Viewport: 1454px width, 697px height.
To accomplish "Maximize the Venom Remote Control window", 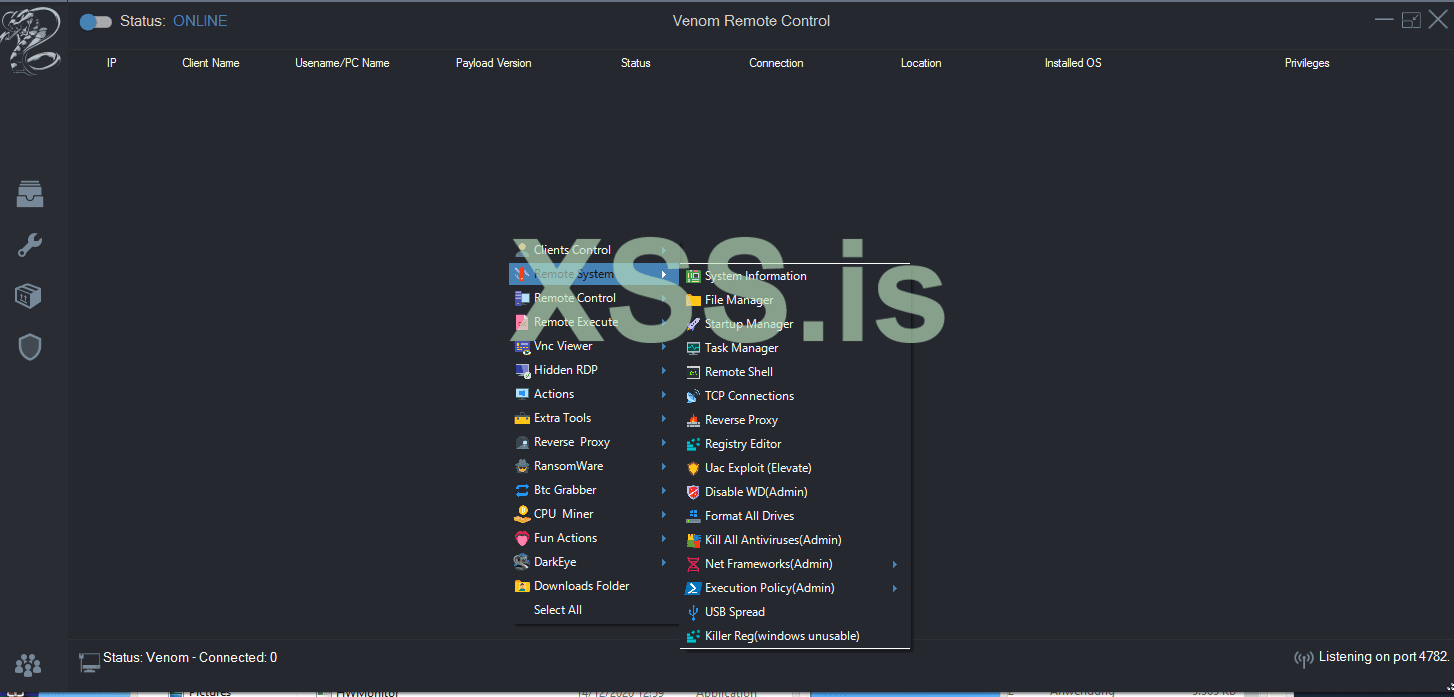I will (x=1411, y=20).
